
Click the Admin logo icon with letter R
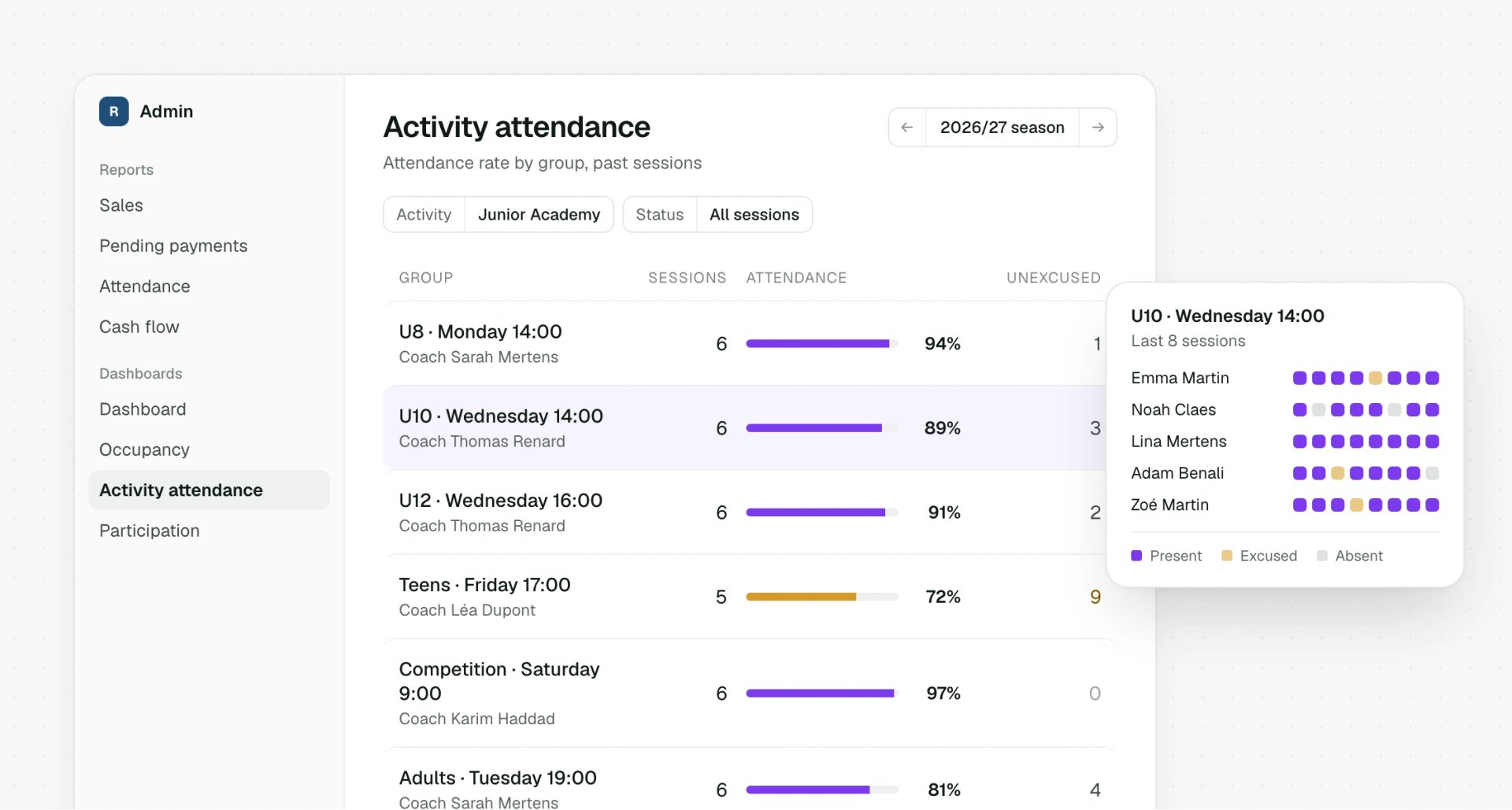[x=113, y=112]
